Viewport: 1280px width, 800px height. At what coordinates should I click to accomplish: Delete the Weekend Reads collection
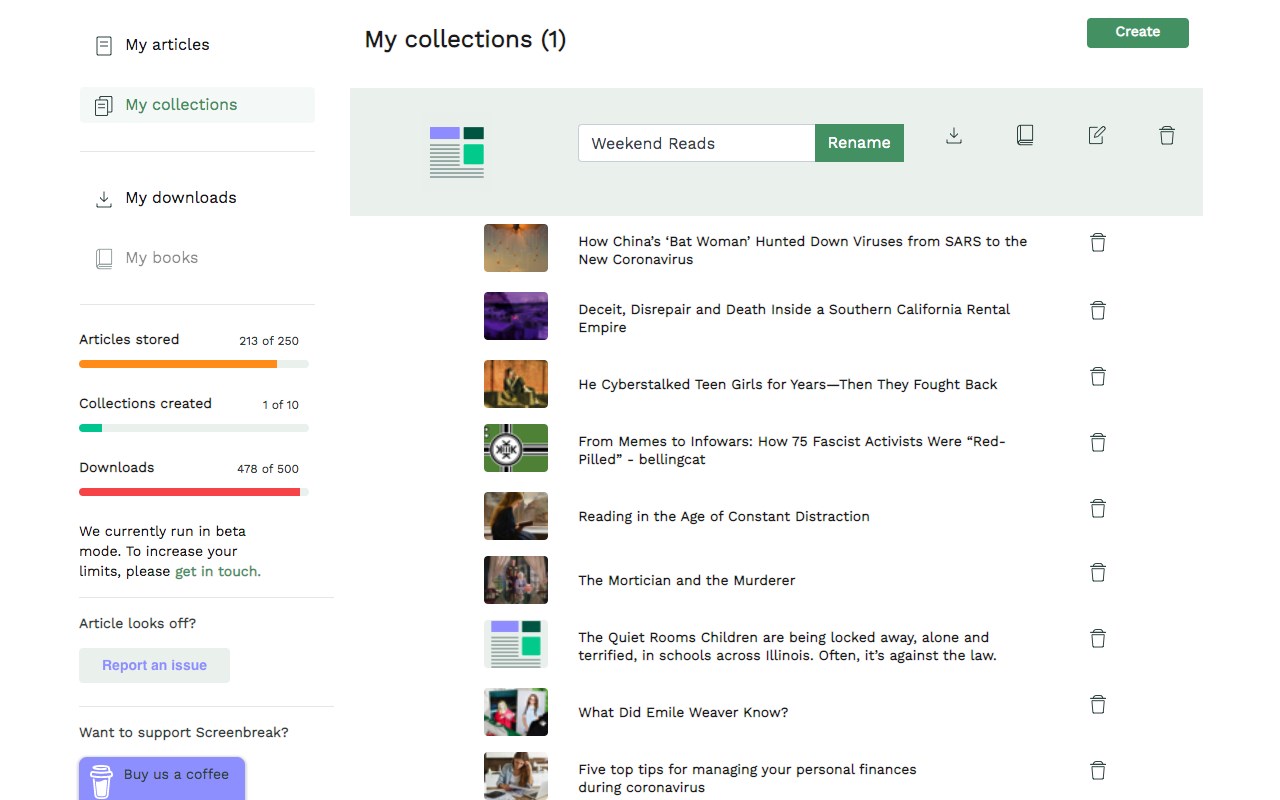coord(1167,135)
